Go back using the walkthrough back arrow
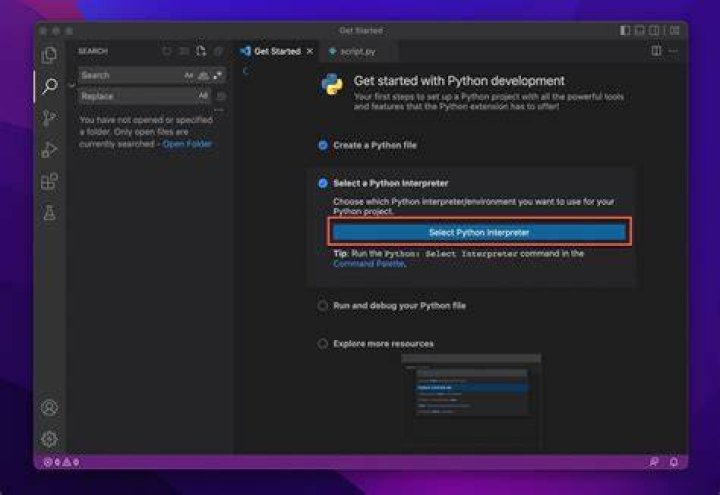Viewport: 720px width, 495px height. 246,71
